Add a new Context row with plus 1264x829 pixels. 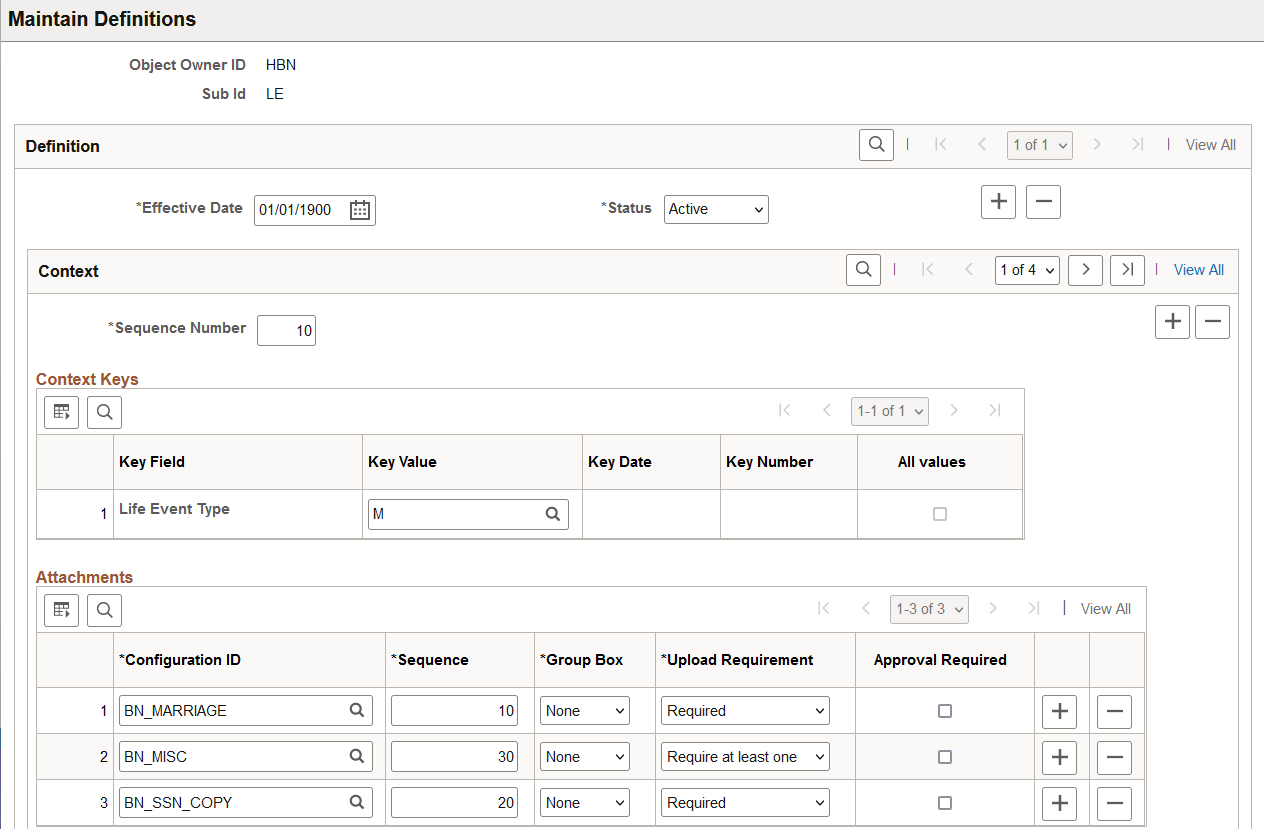1172,322
